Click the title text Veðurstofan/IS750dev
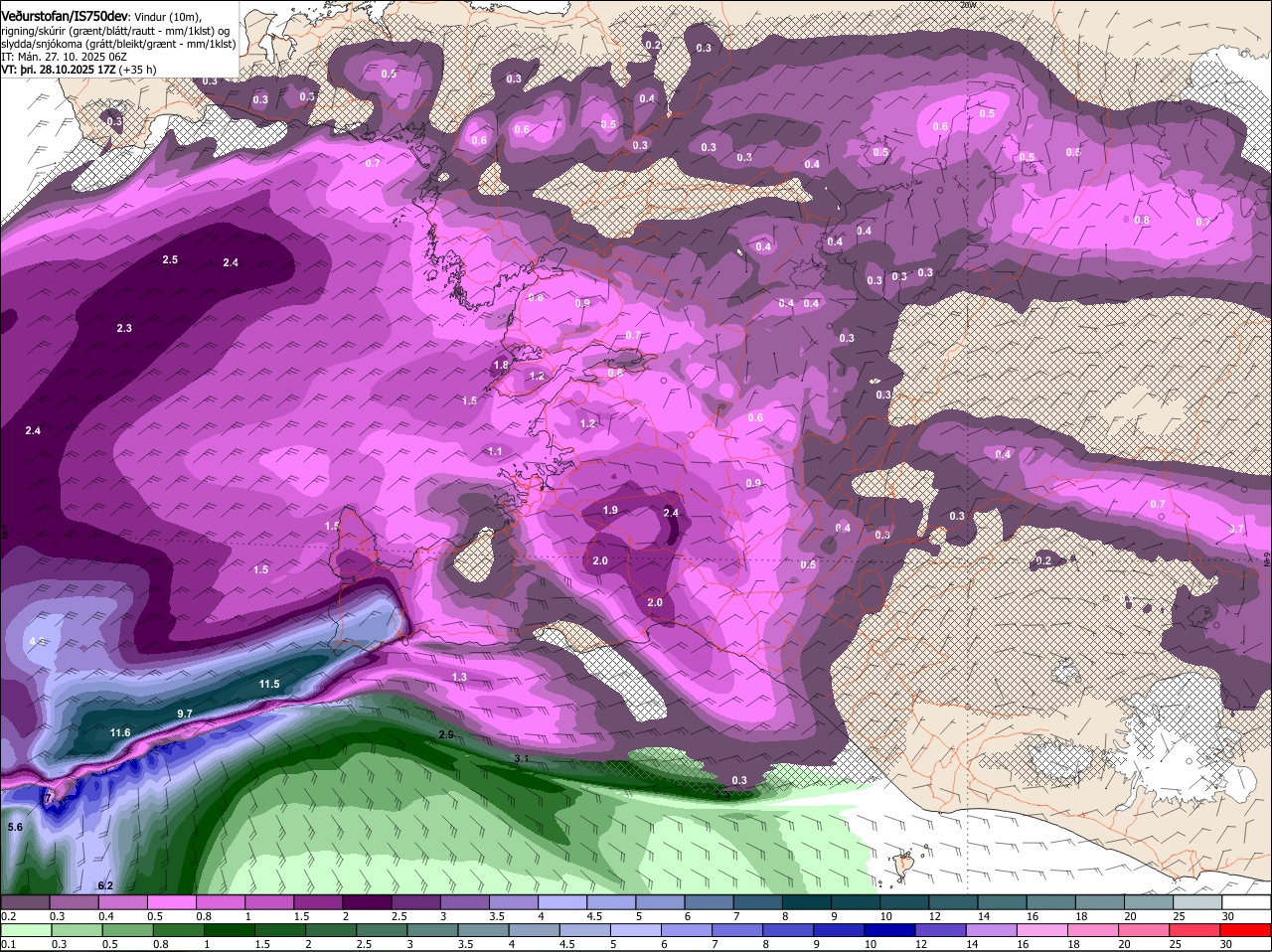This screenshot has height=952, width=1272. pos(65,15)
